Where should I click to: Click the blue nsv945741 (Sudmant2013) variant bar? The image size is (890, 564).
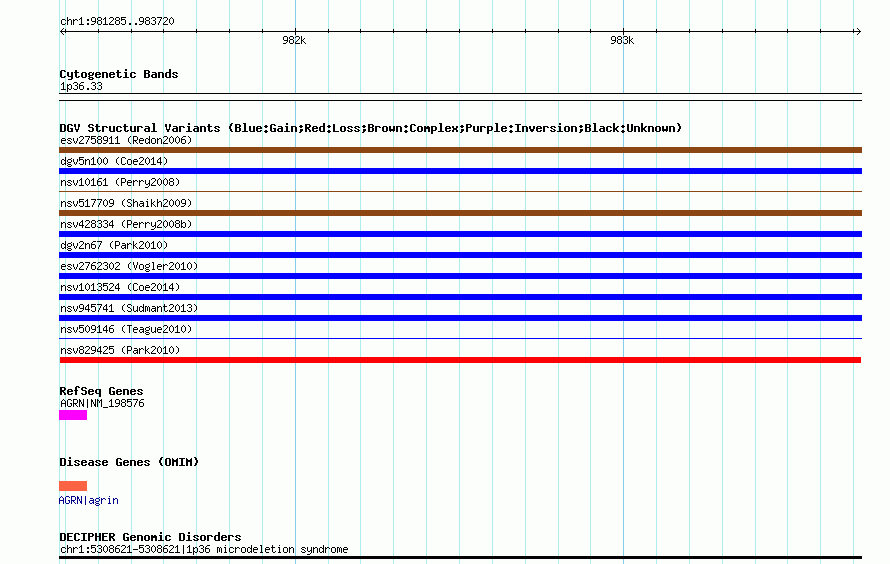coord(460,318)
